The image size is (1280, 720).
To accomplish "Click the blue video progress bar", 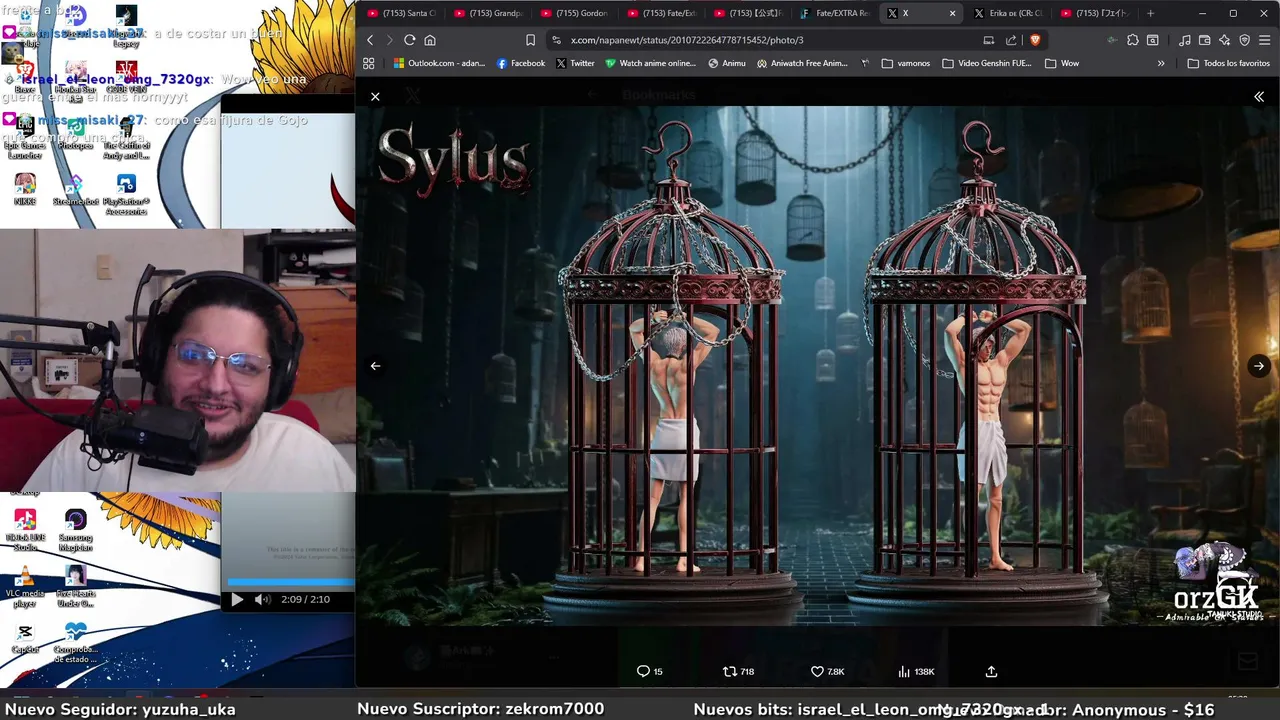I will [291, 582].
